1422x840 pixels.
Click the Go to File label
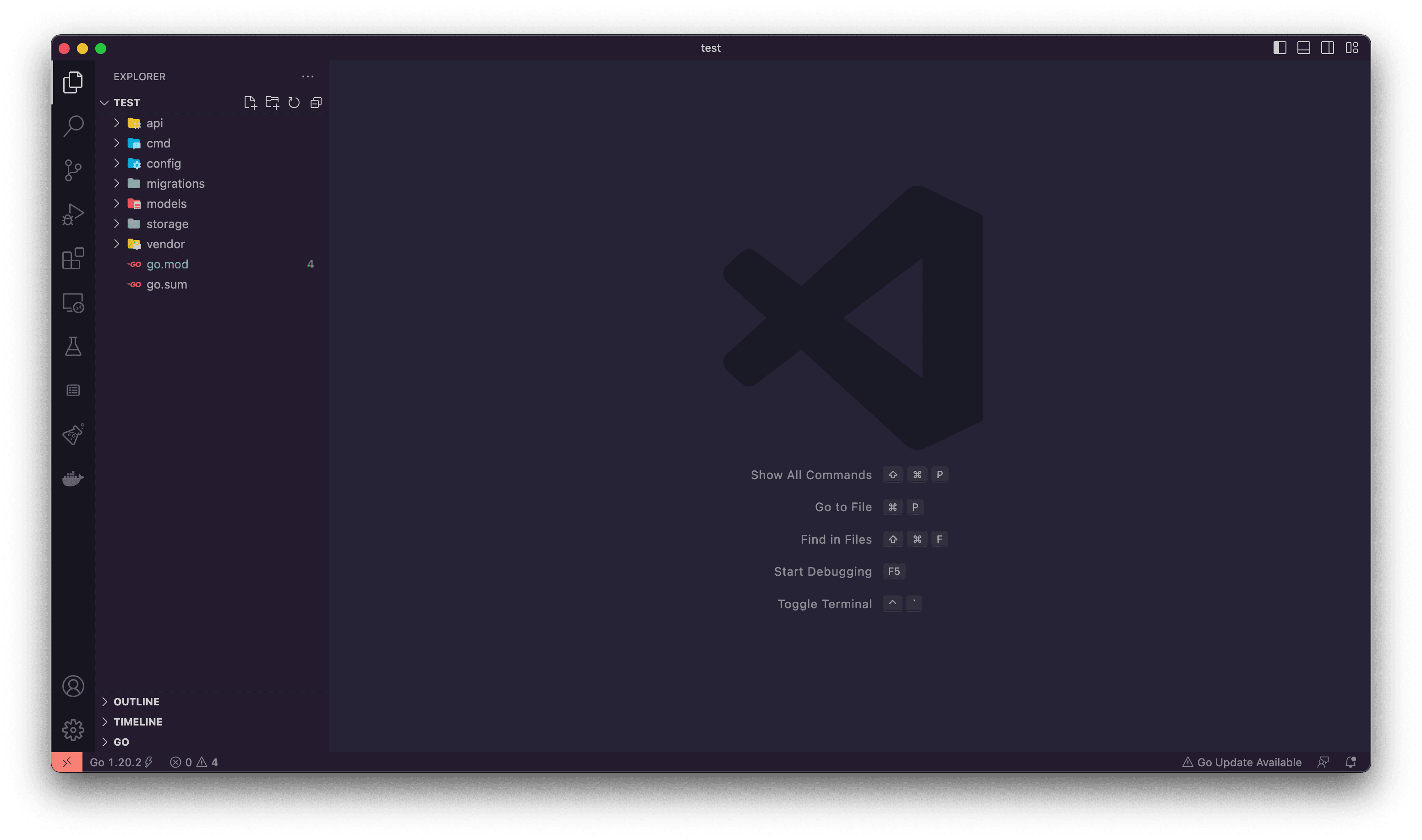click(843, 507)
